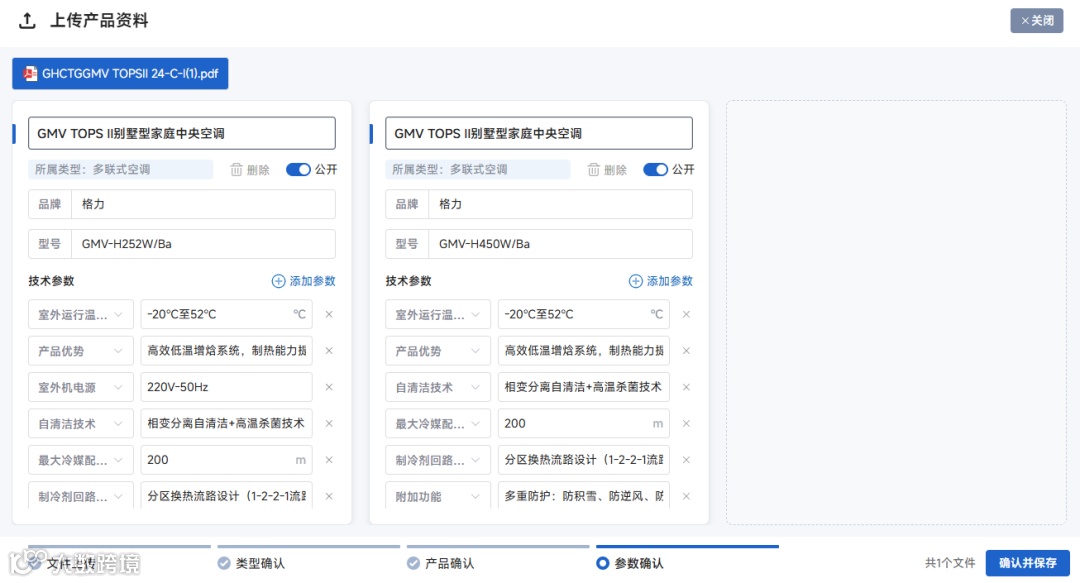Remove 室外运行温 parameter in GMV-H252W/Ba card
This screenshot has height=583, width=1080.
tap(329, 314)
